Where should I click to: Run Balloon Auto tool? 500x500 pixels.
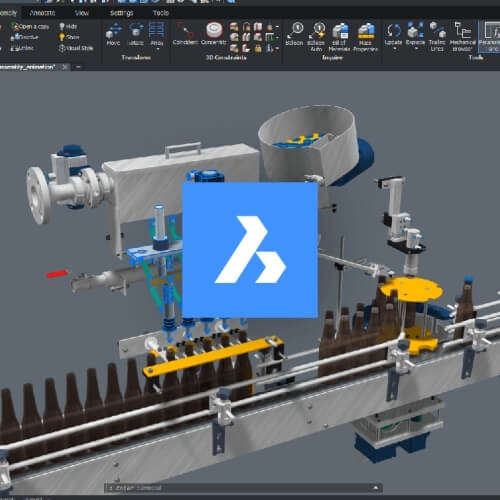(316, 37)
